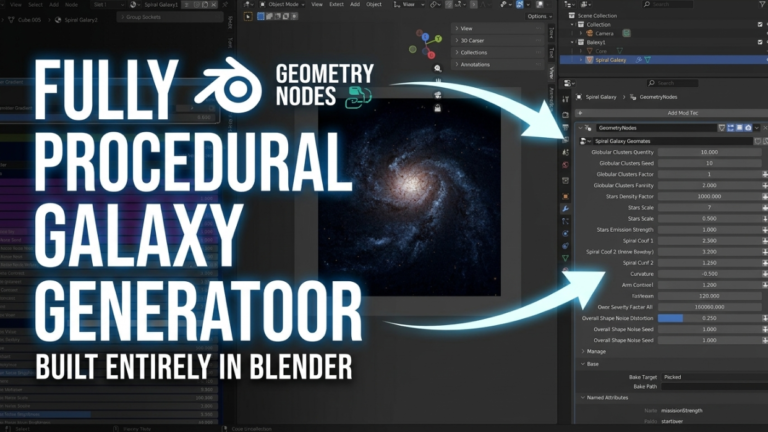Click the Add Modifier button
This screenshot has width=768, height=432.
pos(671,113)
